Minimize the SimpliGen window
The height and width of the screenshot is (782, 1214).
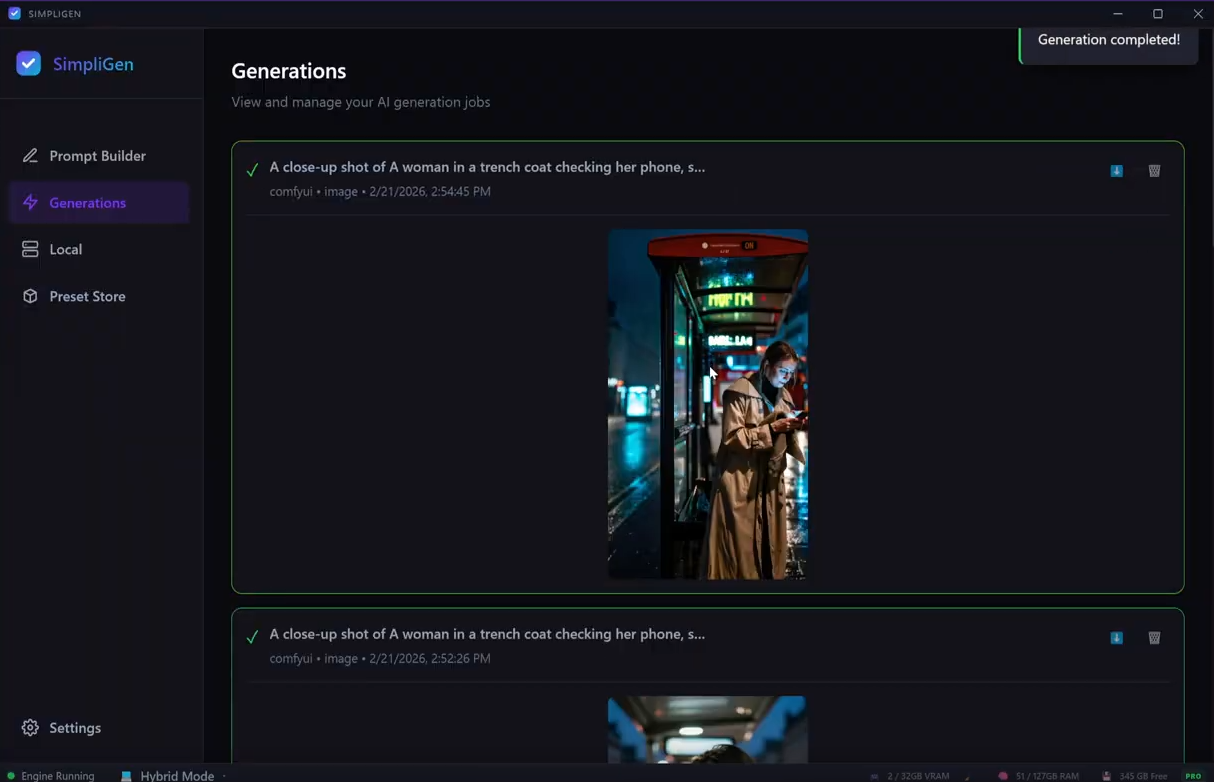(x=1118, y=14)
